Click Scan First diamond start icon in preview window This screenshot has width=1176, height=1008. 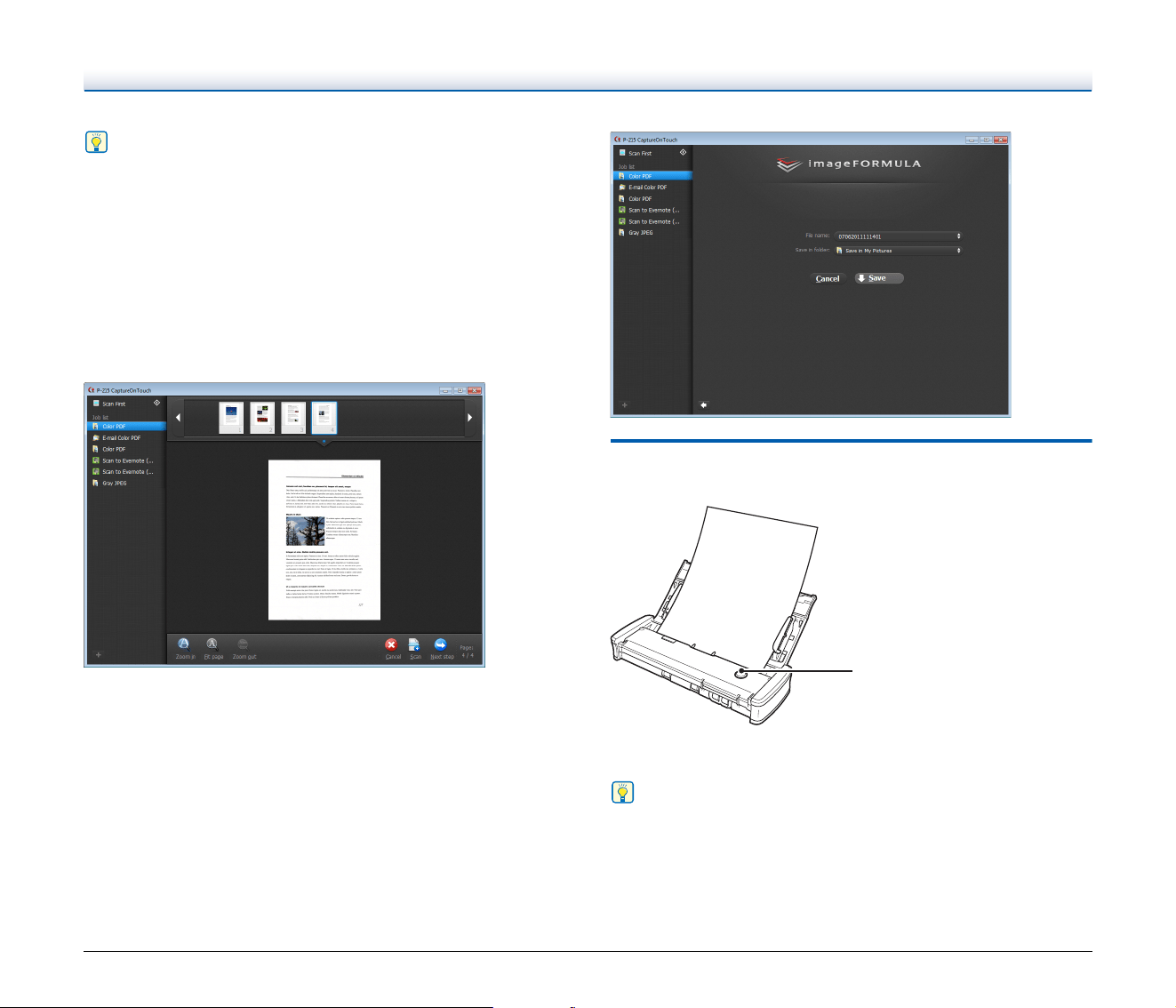coord(156,403)
